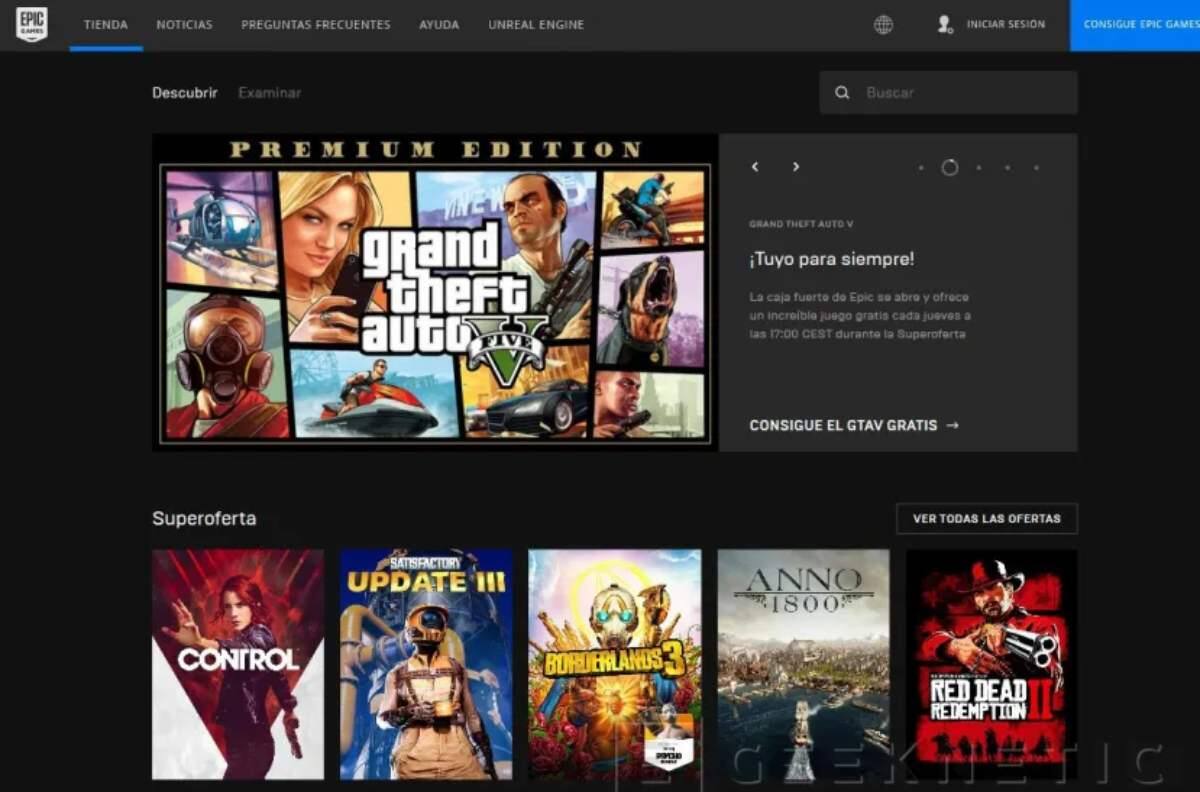Click the user account icon beside Iniciar Sesión

click(x=943, y=25)
